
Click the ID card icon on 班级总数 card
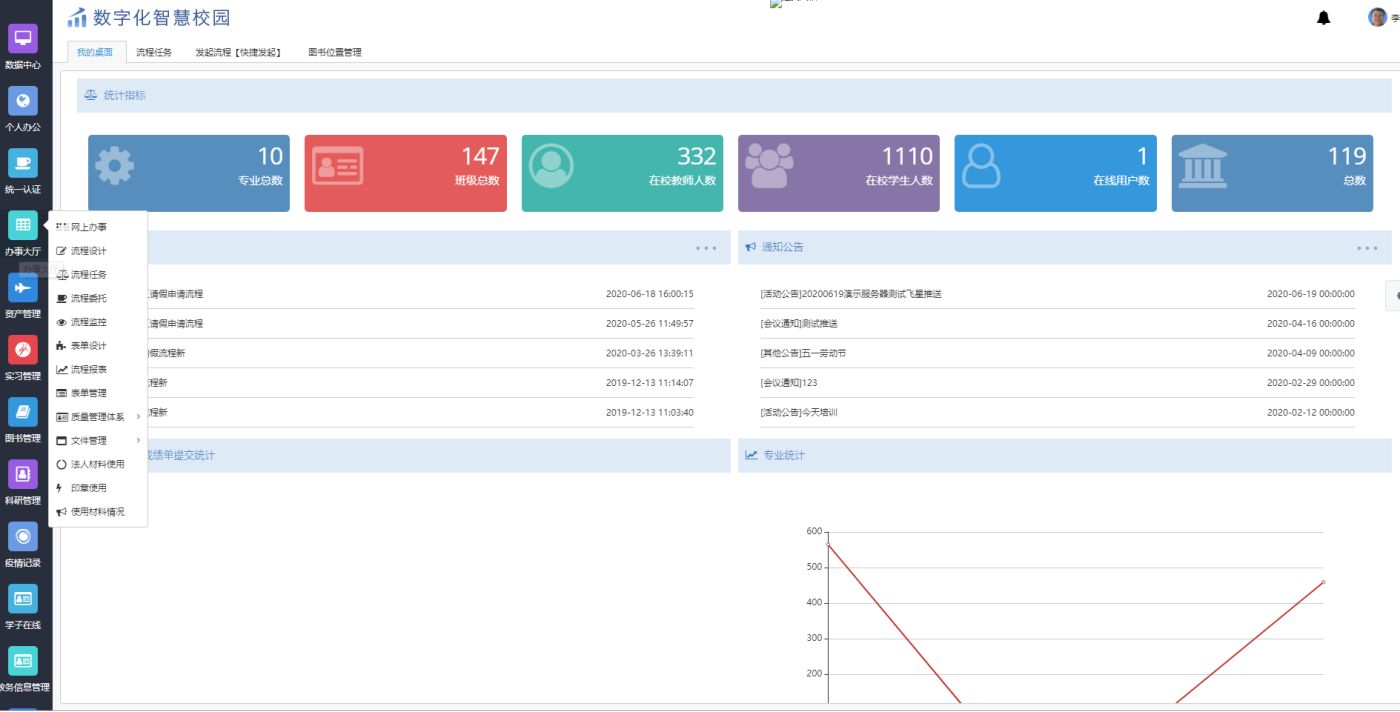pos(337,166)
